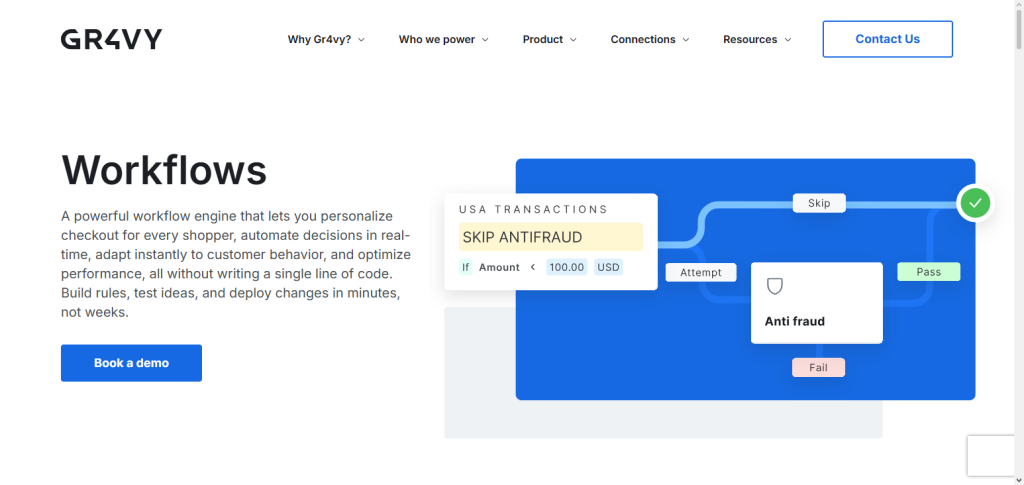Click the green checkmark circle icon
This screenshot has width=1024, height=485.
pyautogui.click(x=975, y=204)
